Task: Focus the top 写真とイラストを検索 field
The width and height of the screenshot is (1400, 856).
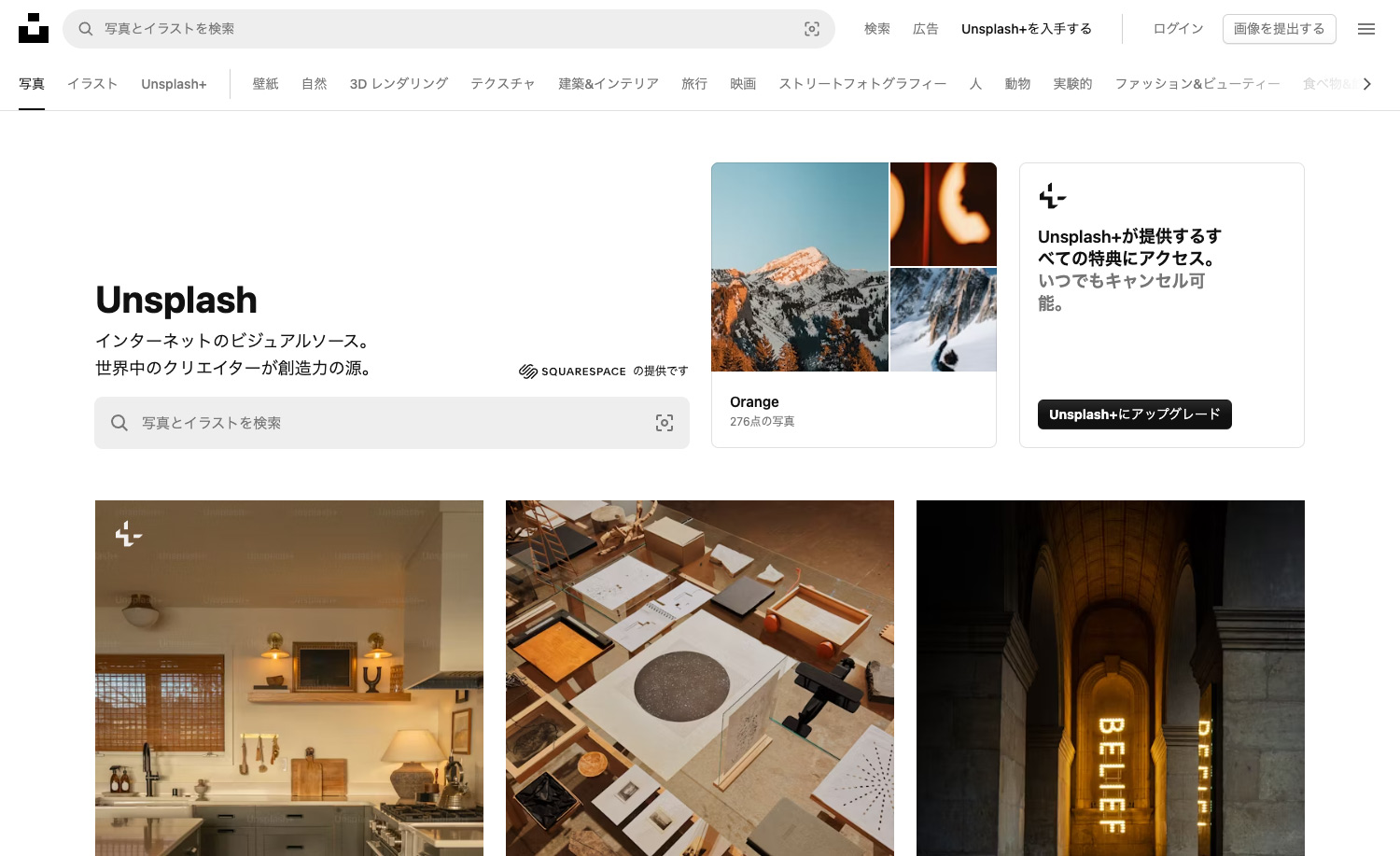Action: pyautogui.click(x=449, y=29)
